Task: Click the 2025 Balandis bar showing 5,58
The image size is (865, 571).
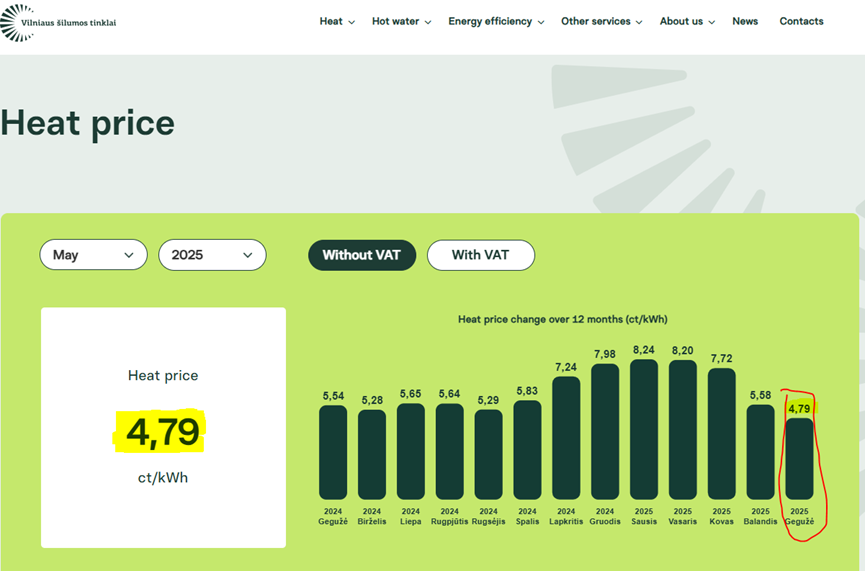Action: [761, 452]
